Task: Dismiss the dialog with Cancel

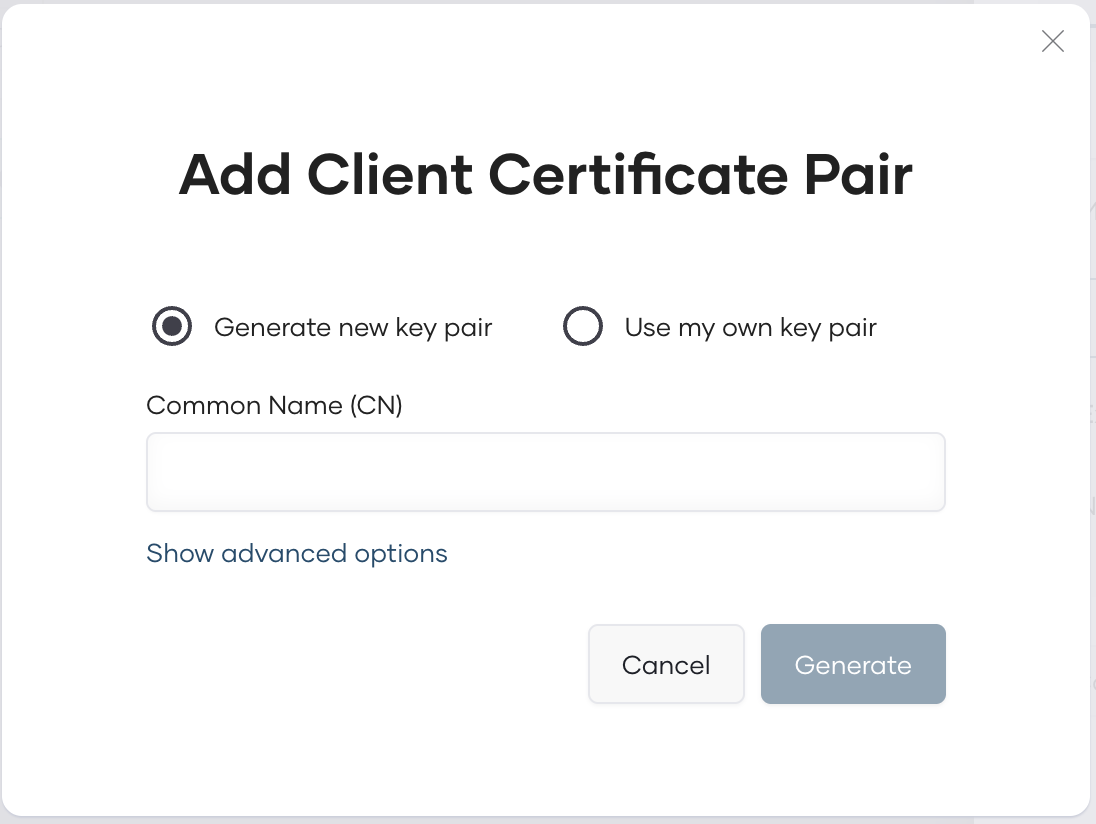Action: [666, 665]
